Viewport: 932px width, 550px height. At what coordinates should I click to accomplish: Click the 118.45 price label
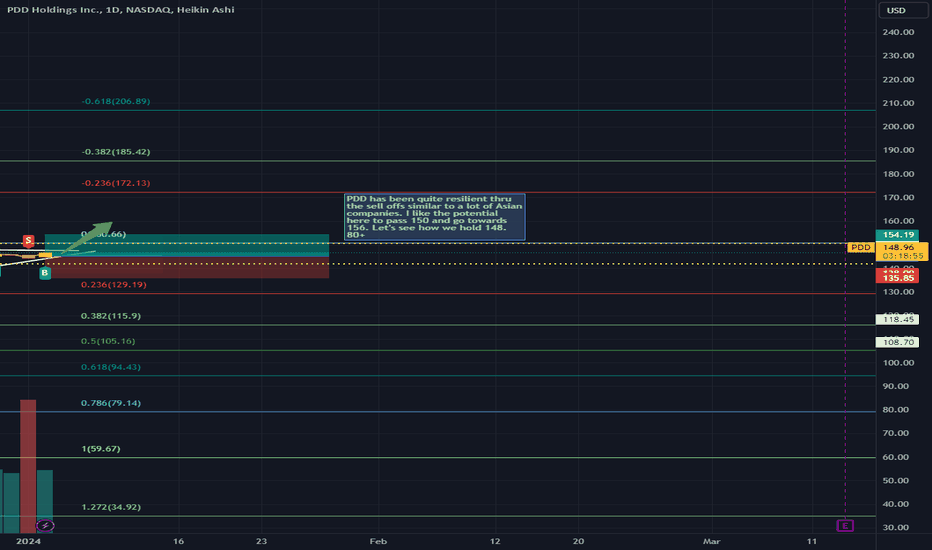898,319
